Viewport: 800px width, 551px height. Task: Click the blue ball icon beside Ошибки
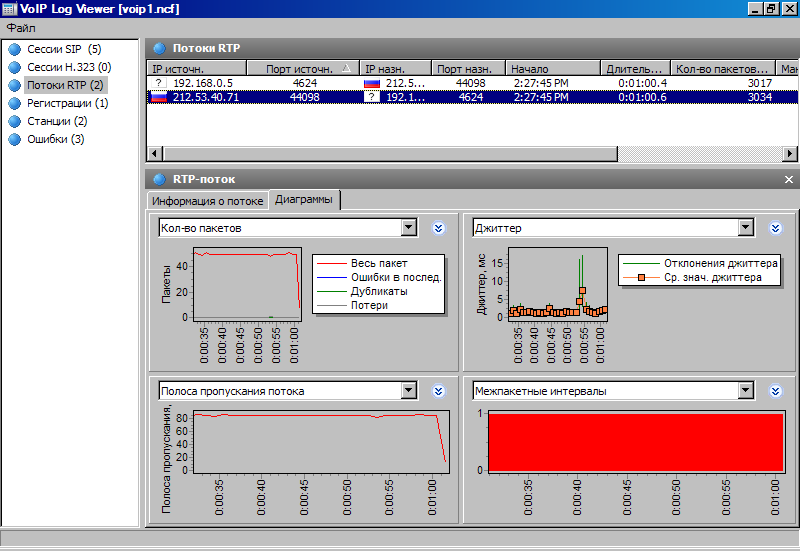pos(15,139)
